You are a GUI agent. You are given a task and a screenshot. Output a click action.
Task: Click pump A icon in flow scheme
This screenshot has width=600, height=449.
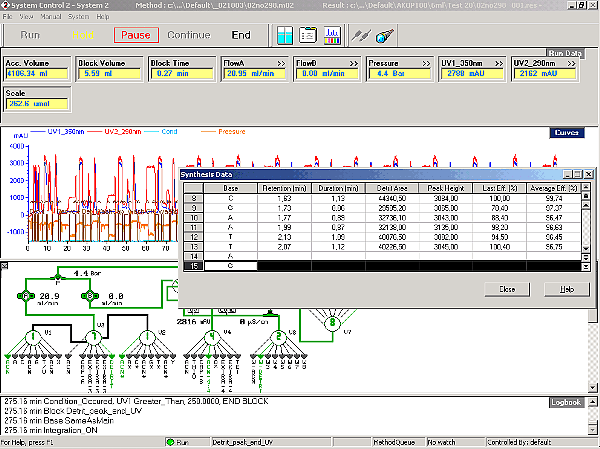[26, 297]
